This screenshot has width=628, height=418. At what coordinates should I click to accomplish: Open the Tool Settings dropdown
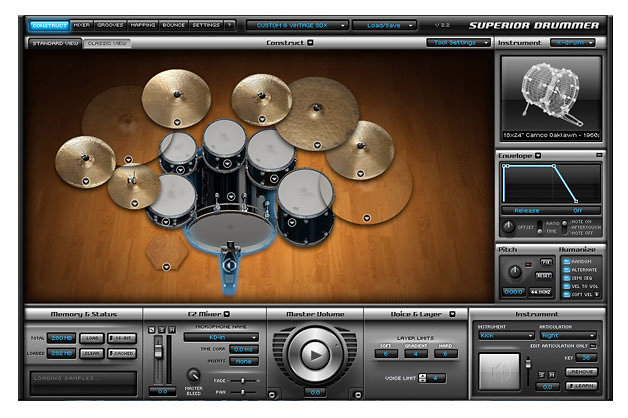[x=458, y=42]
